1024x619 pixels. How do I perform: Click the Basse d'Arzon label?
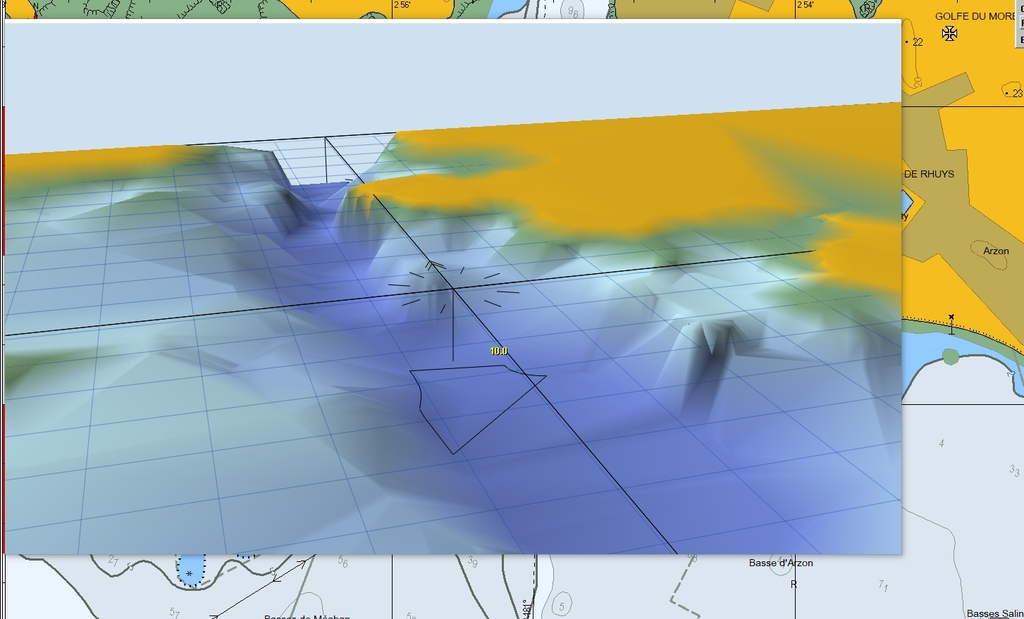coord(781,563)
